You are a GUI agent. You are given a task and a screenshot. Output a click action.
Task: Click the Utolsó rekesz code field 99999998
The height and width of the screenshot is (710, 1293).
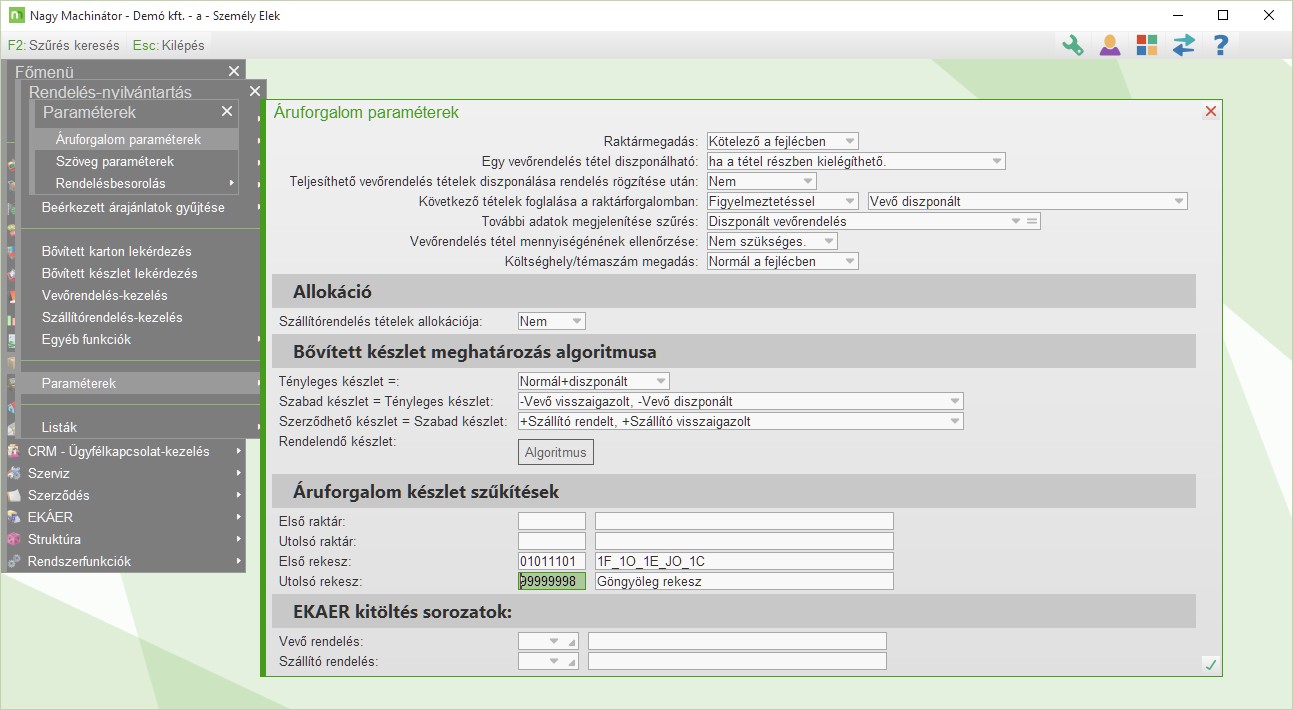tap(552, 581)
